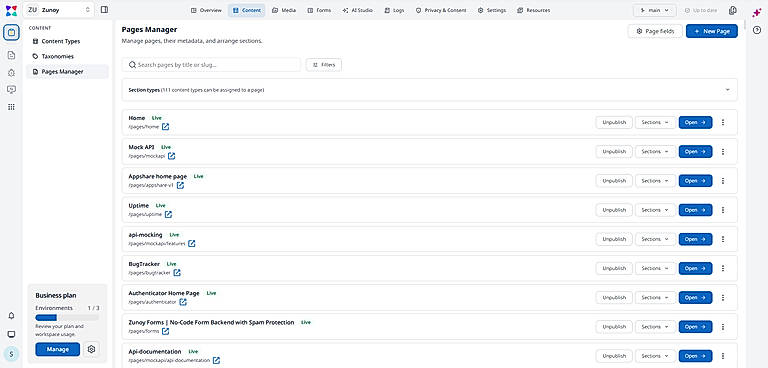Open Sections dropdown for BugTracker row
The height and width of the screenshot is (368, 768).
click(x=655, y=269)
